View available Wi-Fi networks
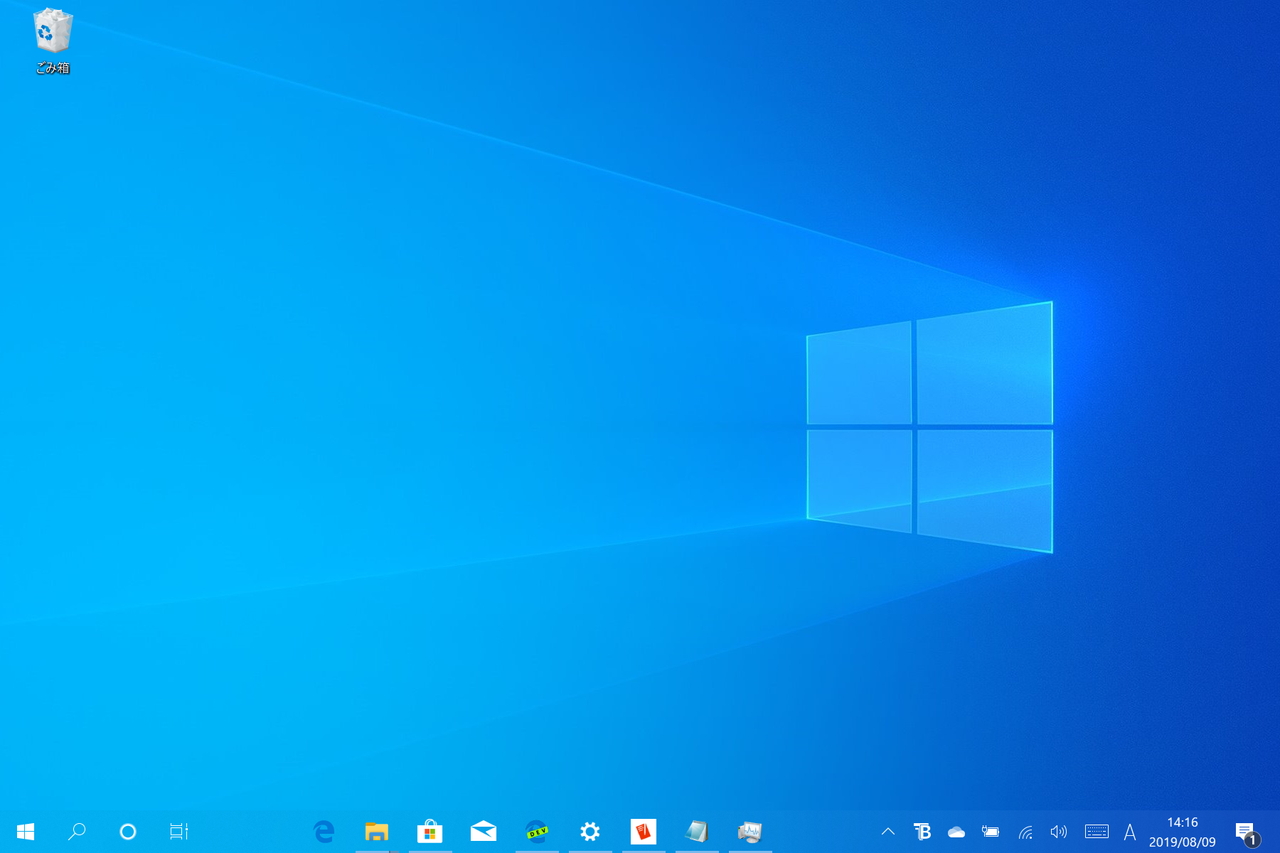This screenshot has width=1280, height=853. coord(1024,831)
